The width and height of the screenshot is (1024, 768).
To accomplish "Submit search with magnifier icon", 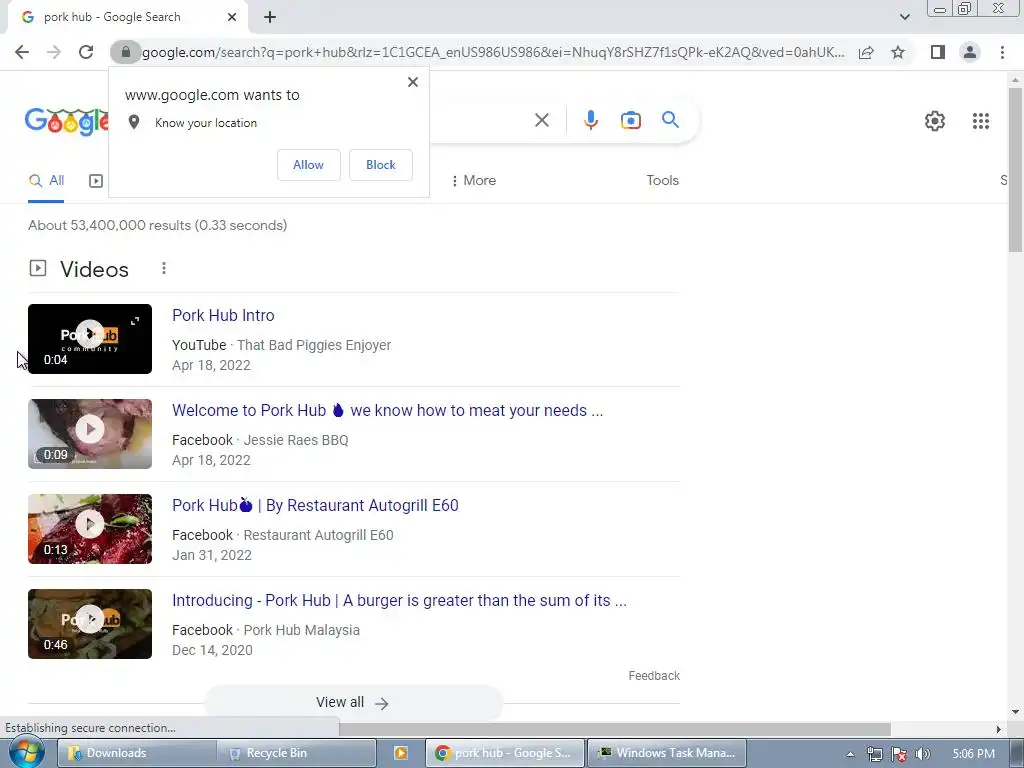I will point(670,120).
